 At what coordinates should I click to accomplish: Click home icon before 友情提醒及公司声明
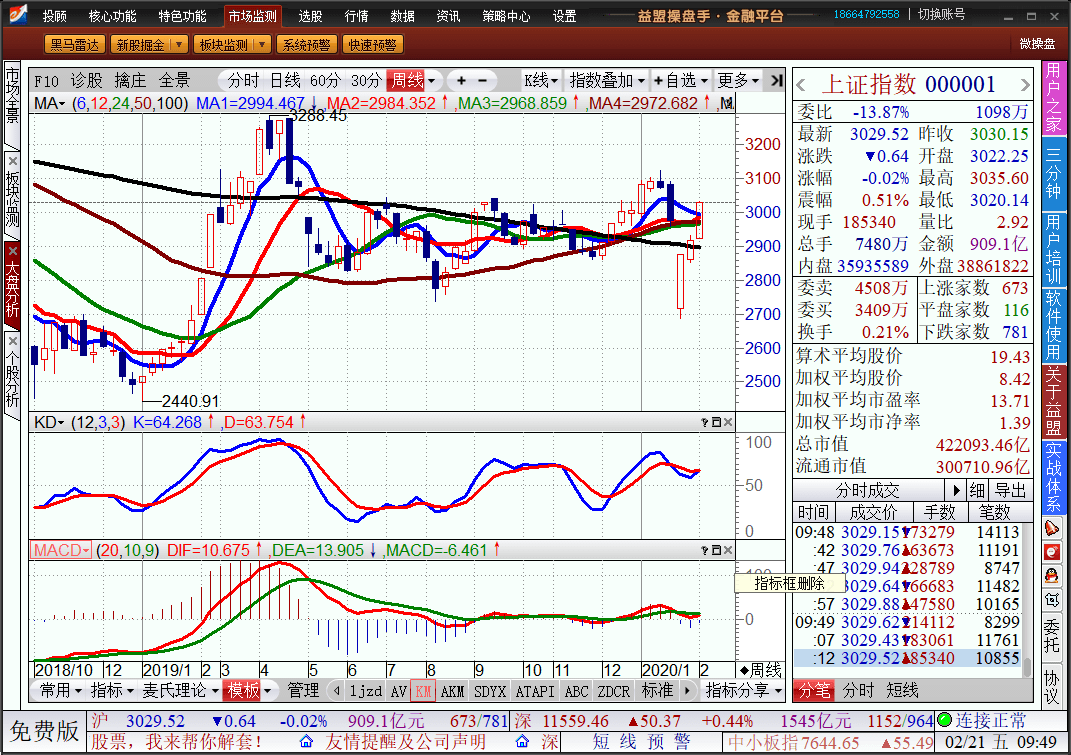(306, 741)
